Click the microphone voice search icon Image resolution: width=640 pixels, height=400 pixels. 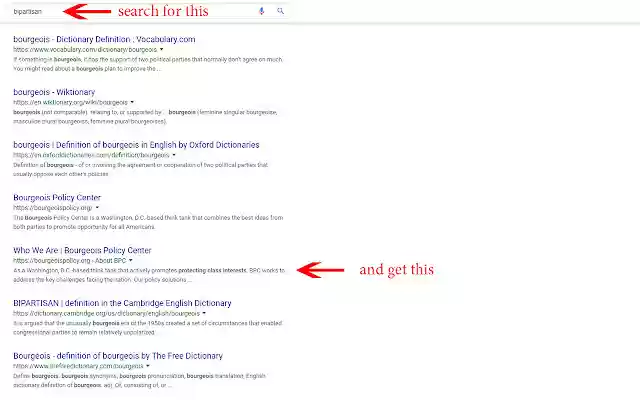point(262,11)
